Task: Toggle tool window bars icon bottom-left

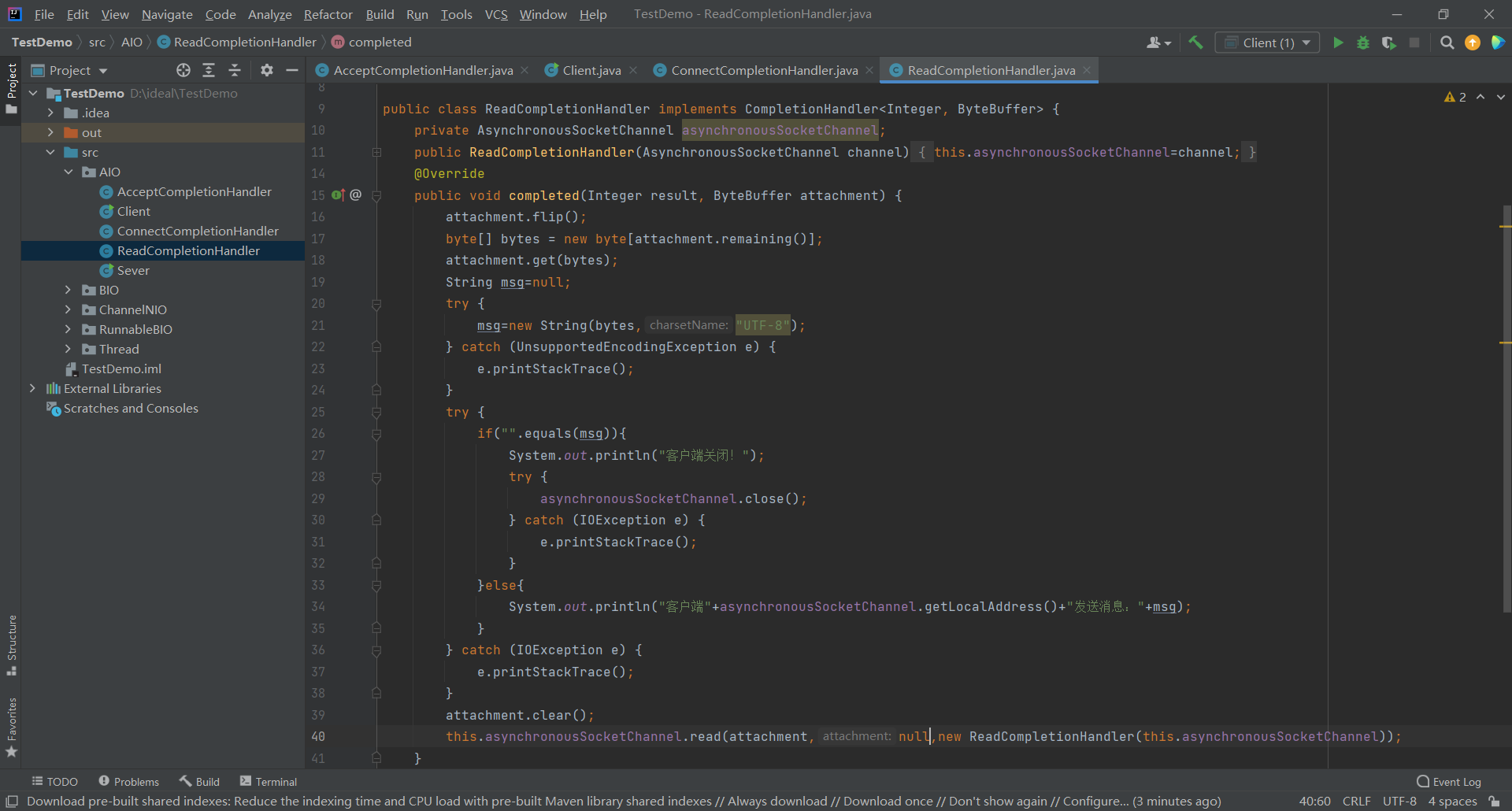Action: tap(12, 802)
